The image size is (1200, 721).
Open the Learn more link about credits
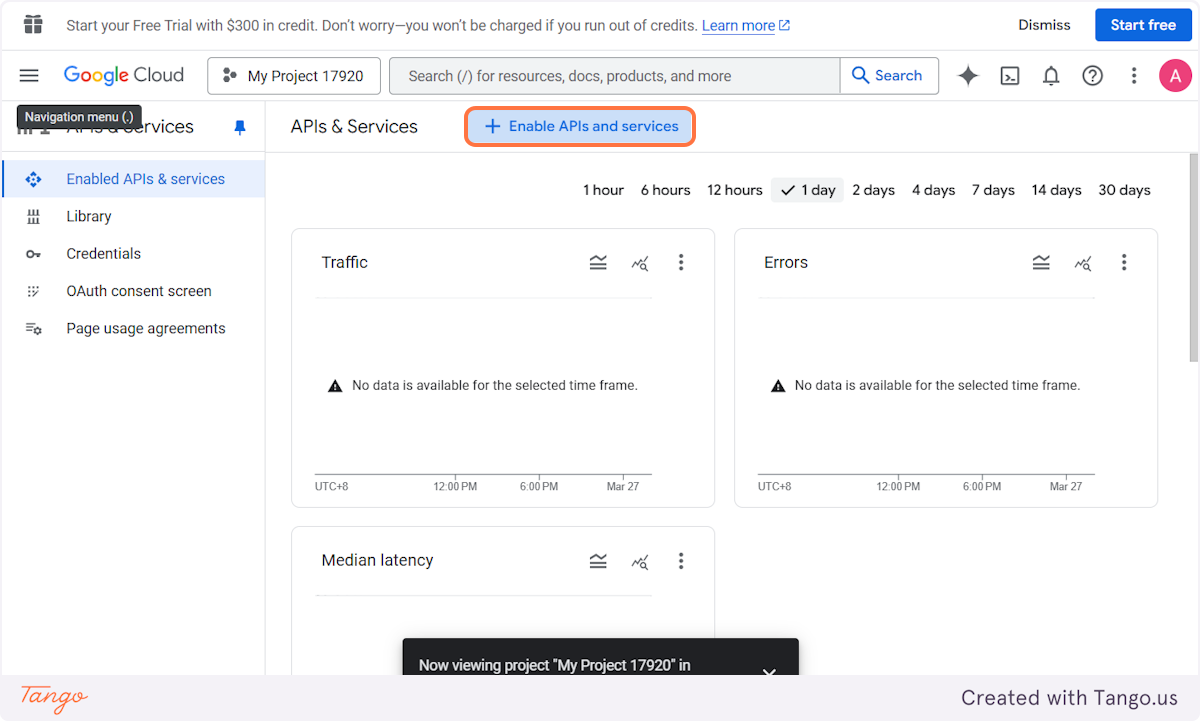tap(739, 25)
